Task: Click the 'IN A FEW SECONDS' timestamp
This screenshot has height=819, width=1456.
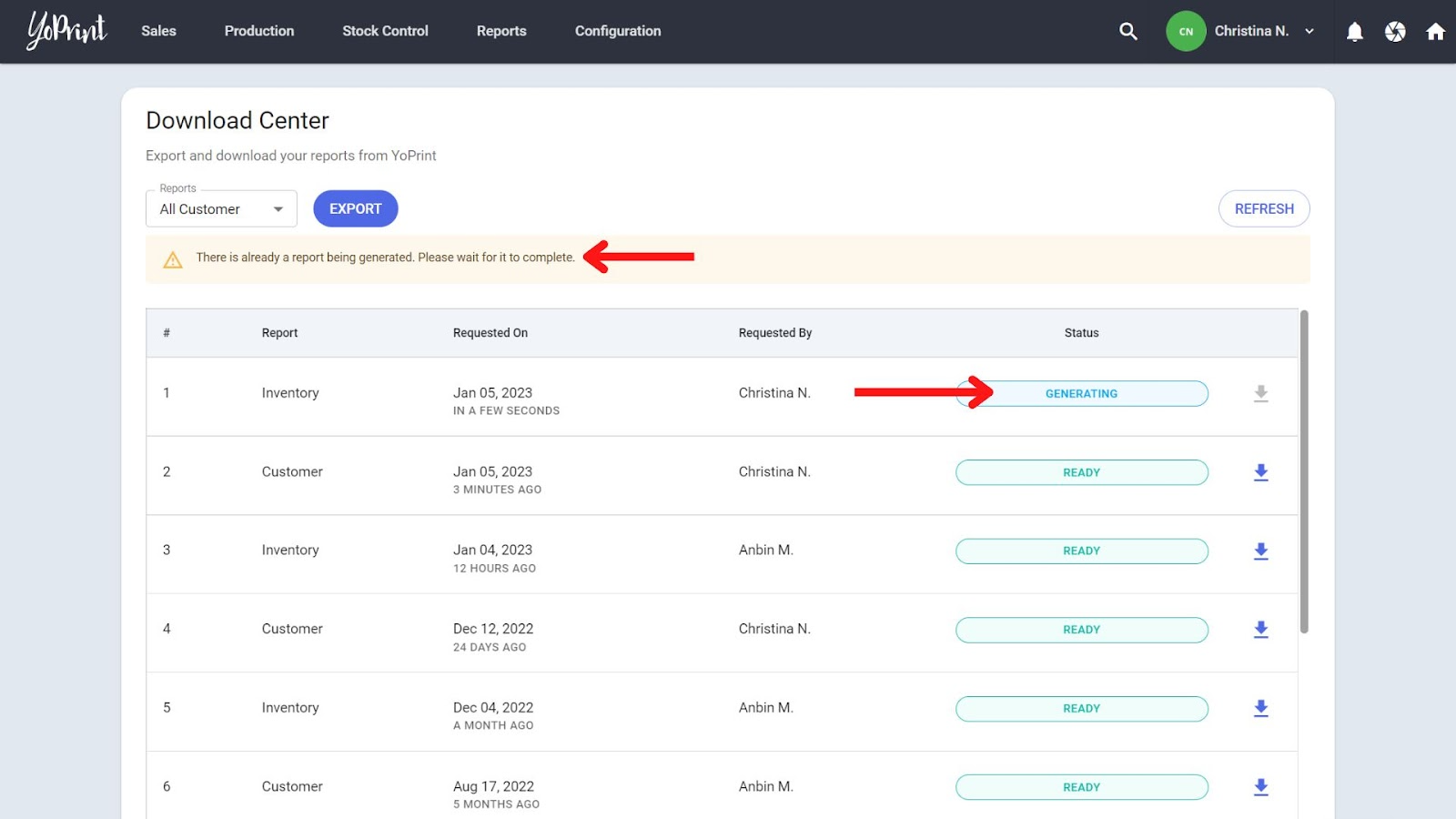Action: tap(506, 410)
